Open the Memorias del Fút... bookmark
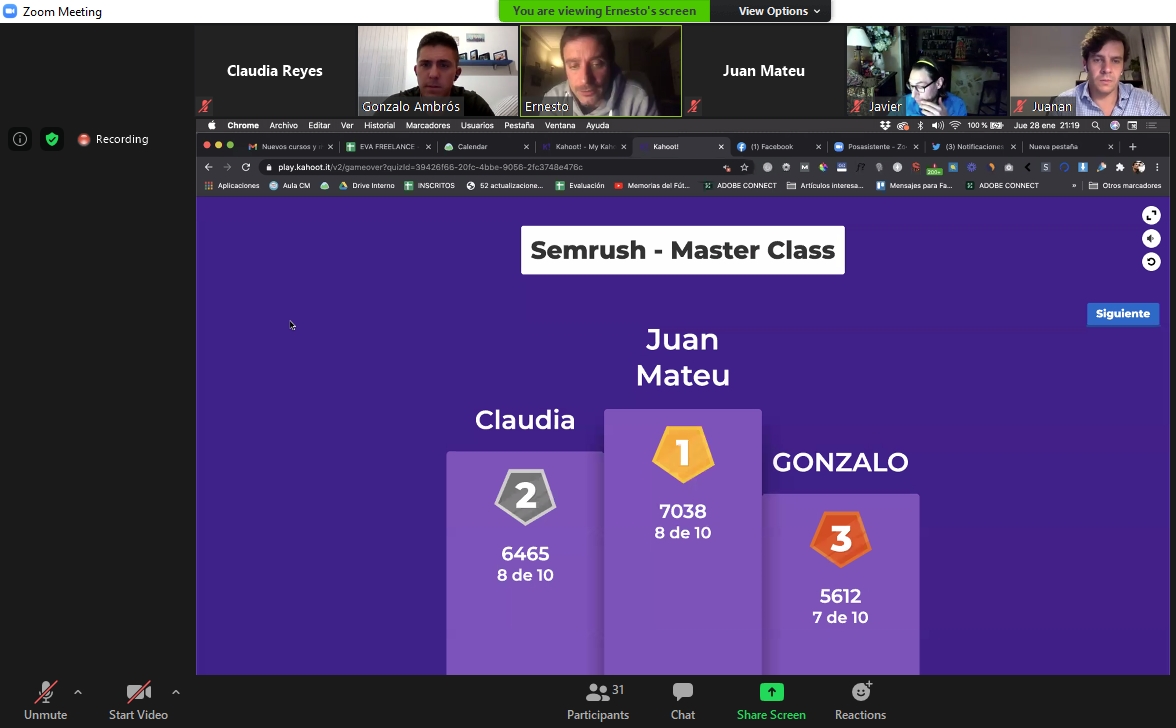Screen dimensions: 1176x728 [x=652, y=185]
